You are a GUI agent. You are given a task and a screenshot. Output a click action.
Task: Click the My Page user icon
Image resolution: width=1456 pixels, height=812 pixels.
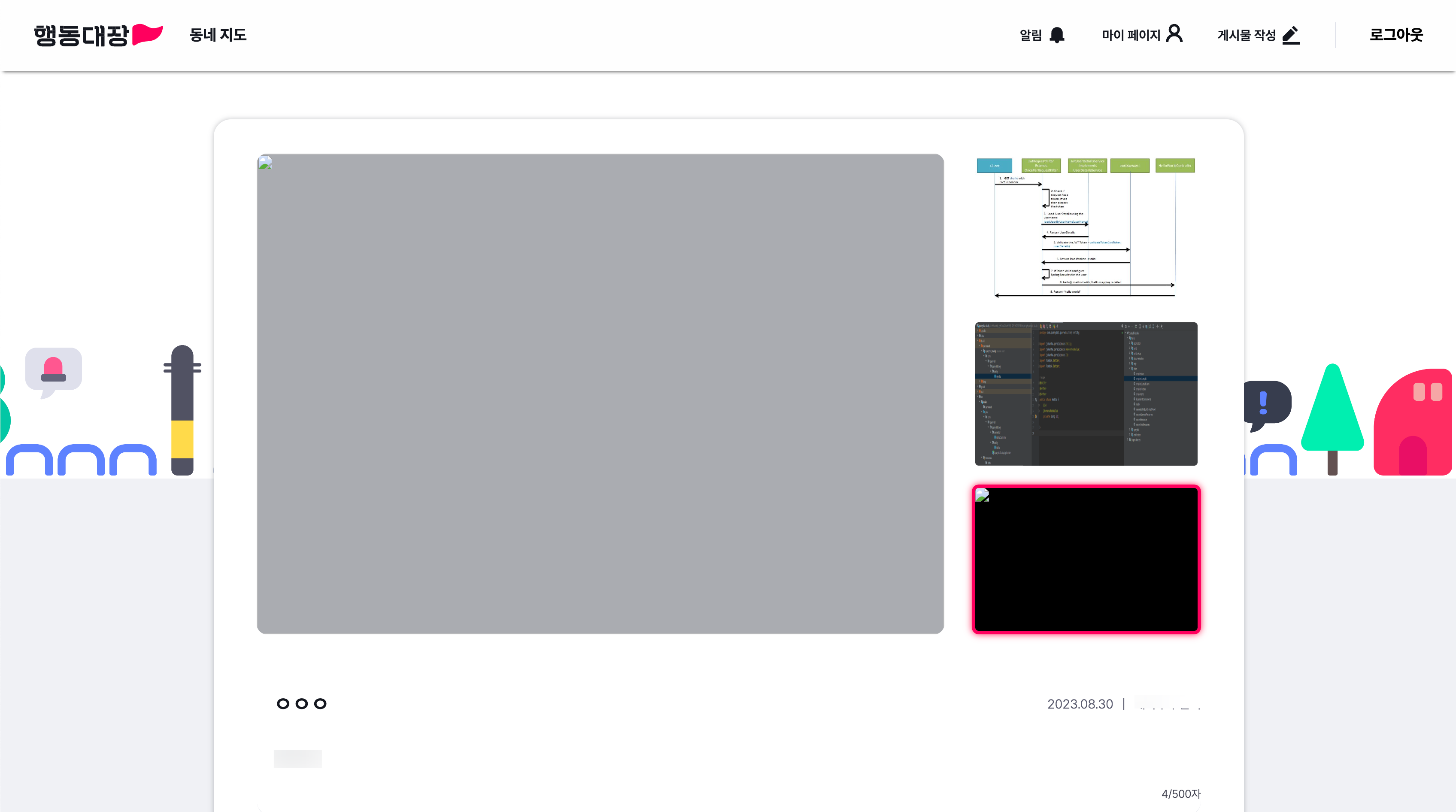[1174, 34]
